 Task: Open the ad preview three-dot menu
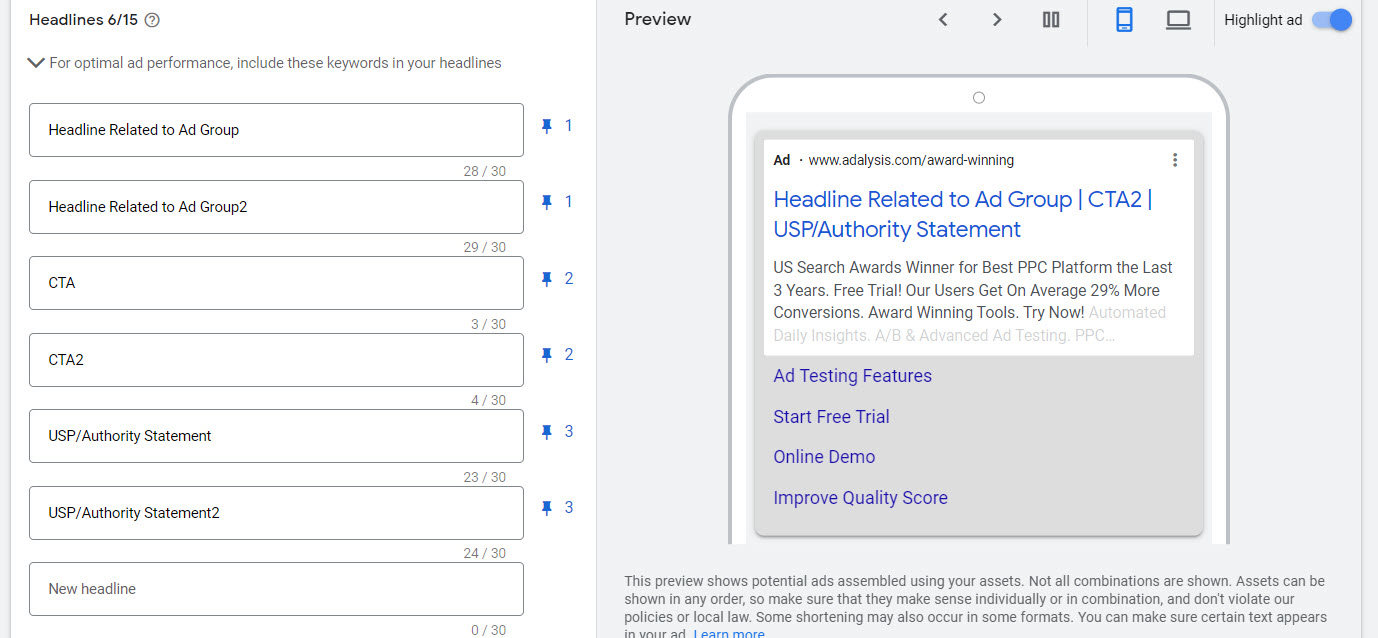pos(1175,160)
